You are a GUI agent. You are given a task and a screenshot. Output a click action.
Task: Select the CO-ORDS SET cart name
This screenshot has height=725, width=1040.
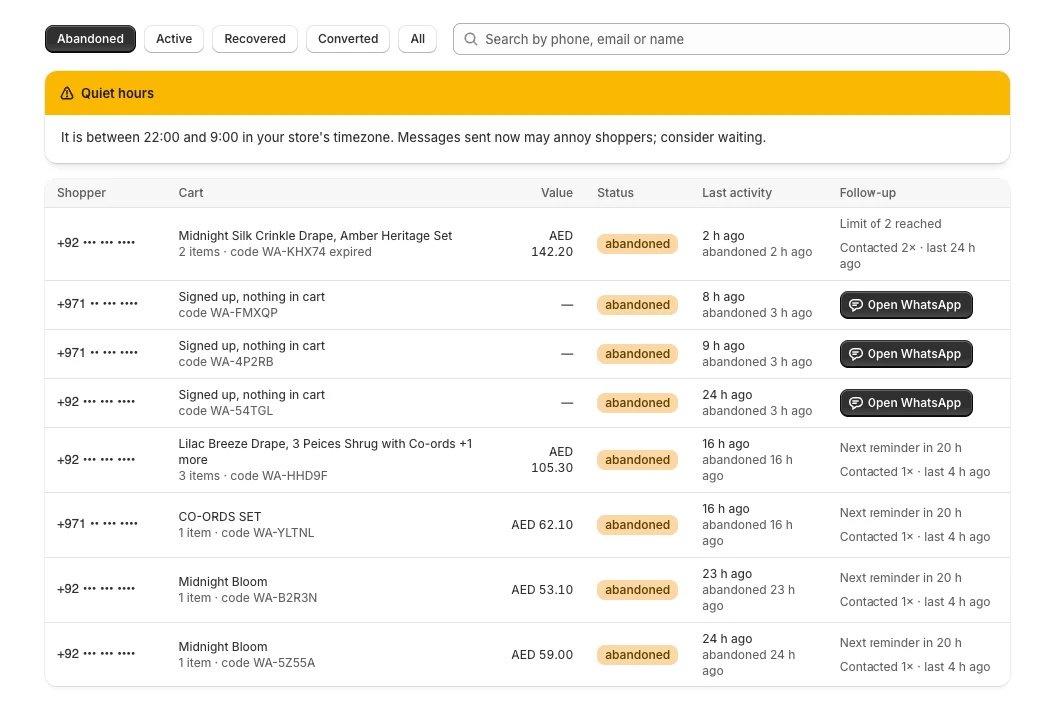click(x=220, y=517)
